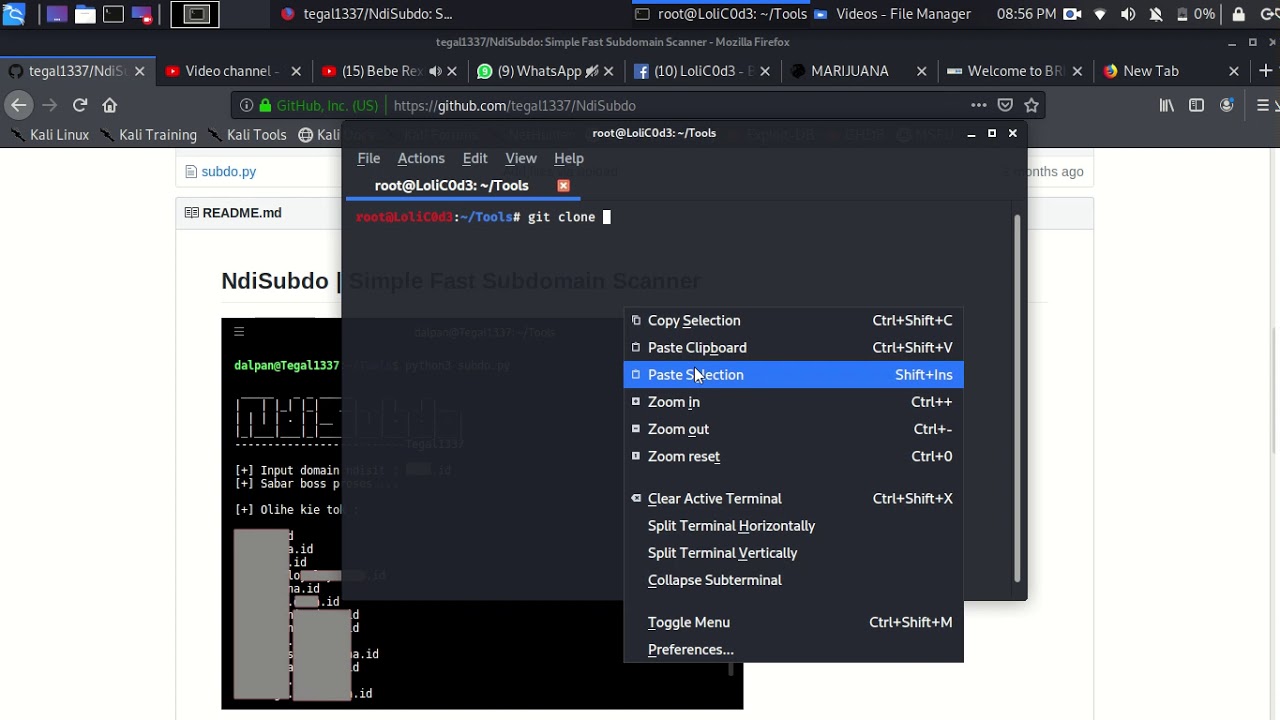Choose Paste Clipboard from context menu
The height and width of the screenshot is (720, 1280).
793,347
